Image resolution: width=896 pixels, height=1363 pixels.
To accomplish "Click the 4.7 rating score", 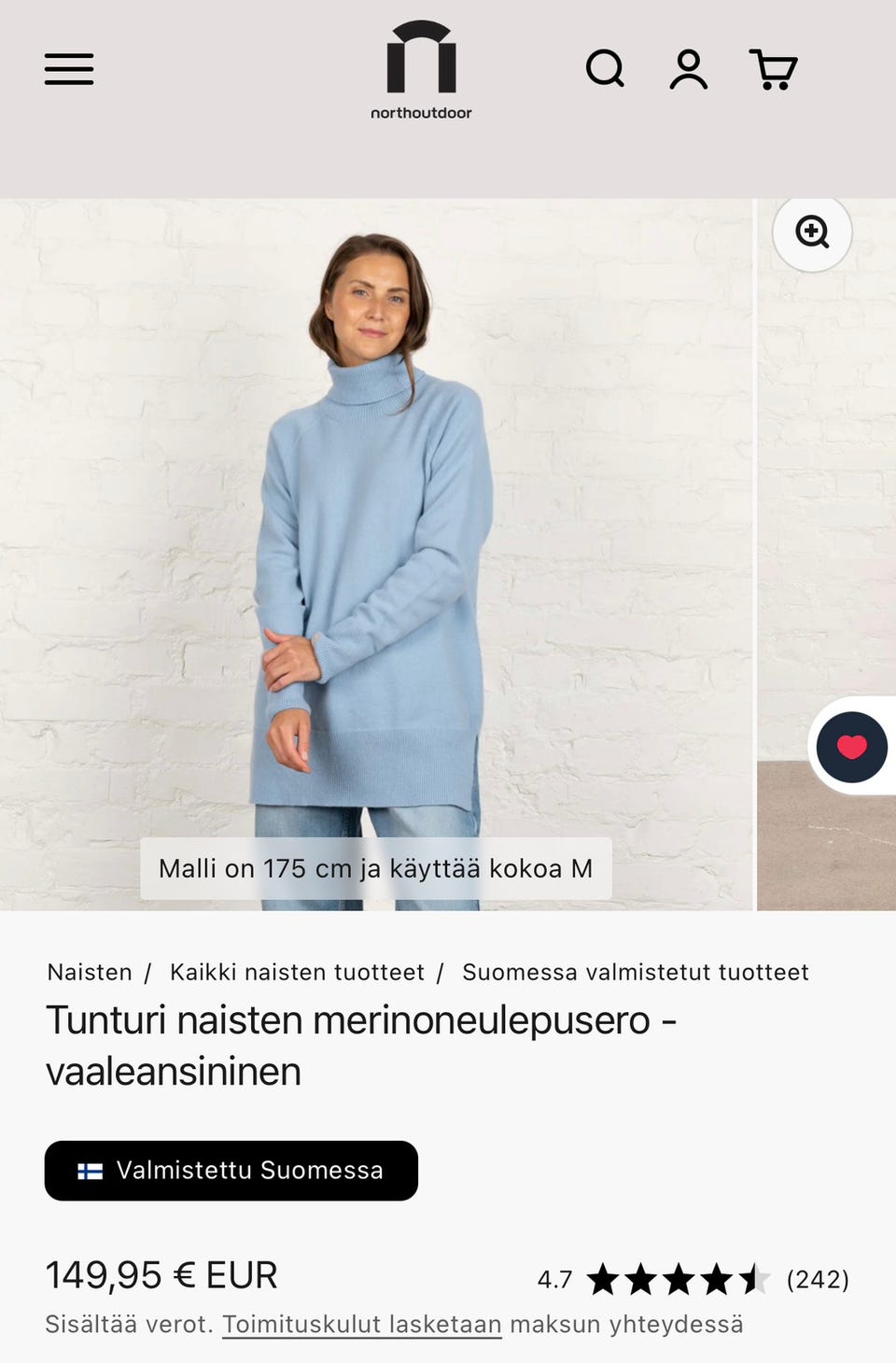I will (554, 1279).
